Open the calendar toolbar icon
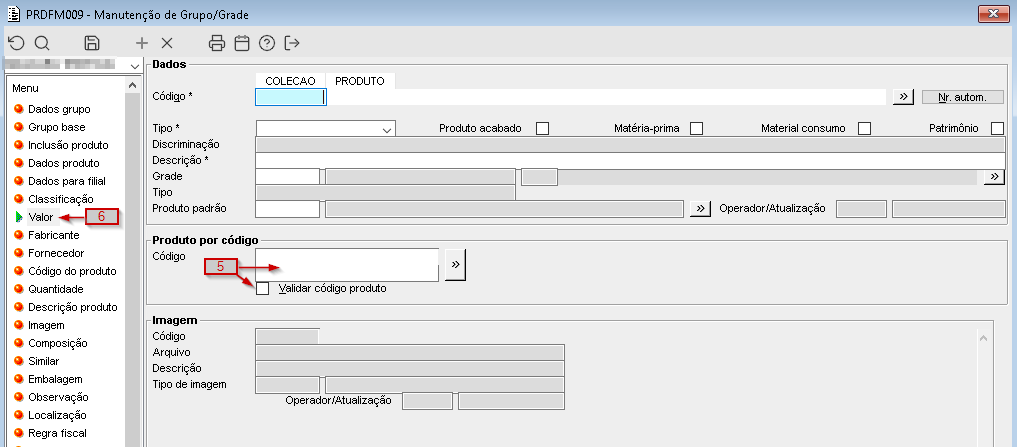 242,43
